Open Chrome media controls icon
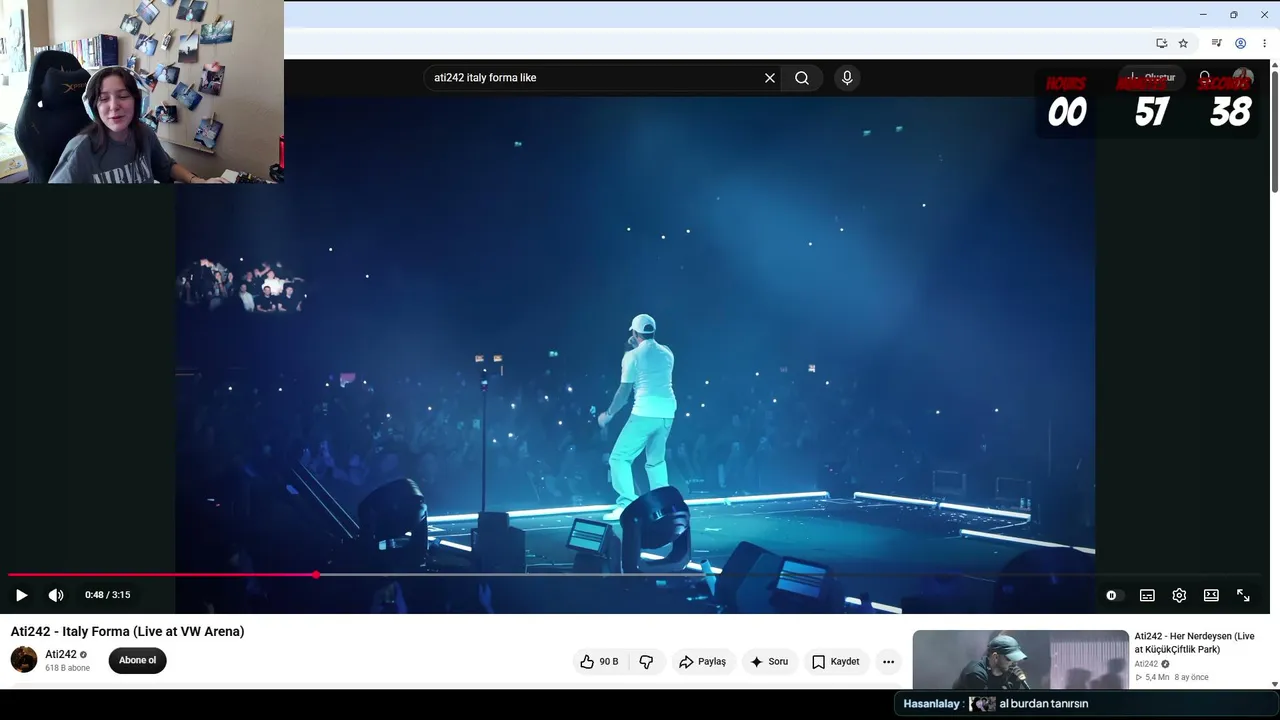The height and width of the screenshot is (720, 1280). (x=1216, y=43)
